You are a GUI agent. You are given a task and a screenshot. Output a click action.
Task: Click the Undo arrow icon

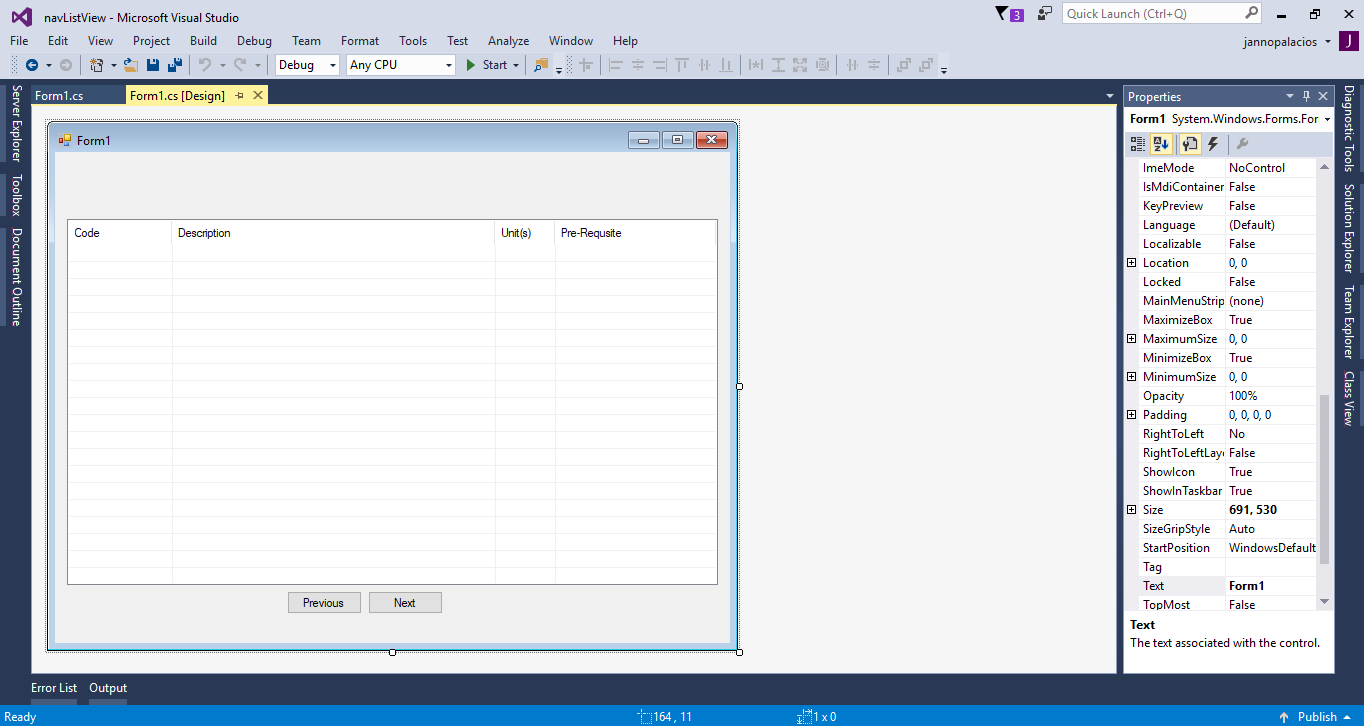(x=204, y=65)
